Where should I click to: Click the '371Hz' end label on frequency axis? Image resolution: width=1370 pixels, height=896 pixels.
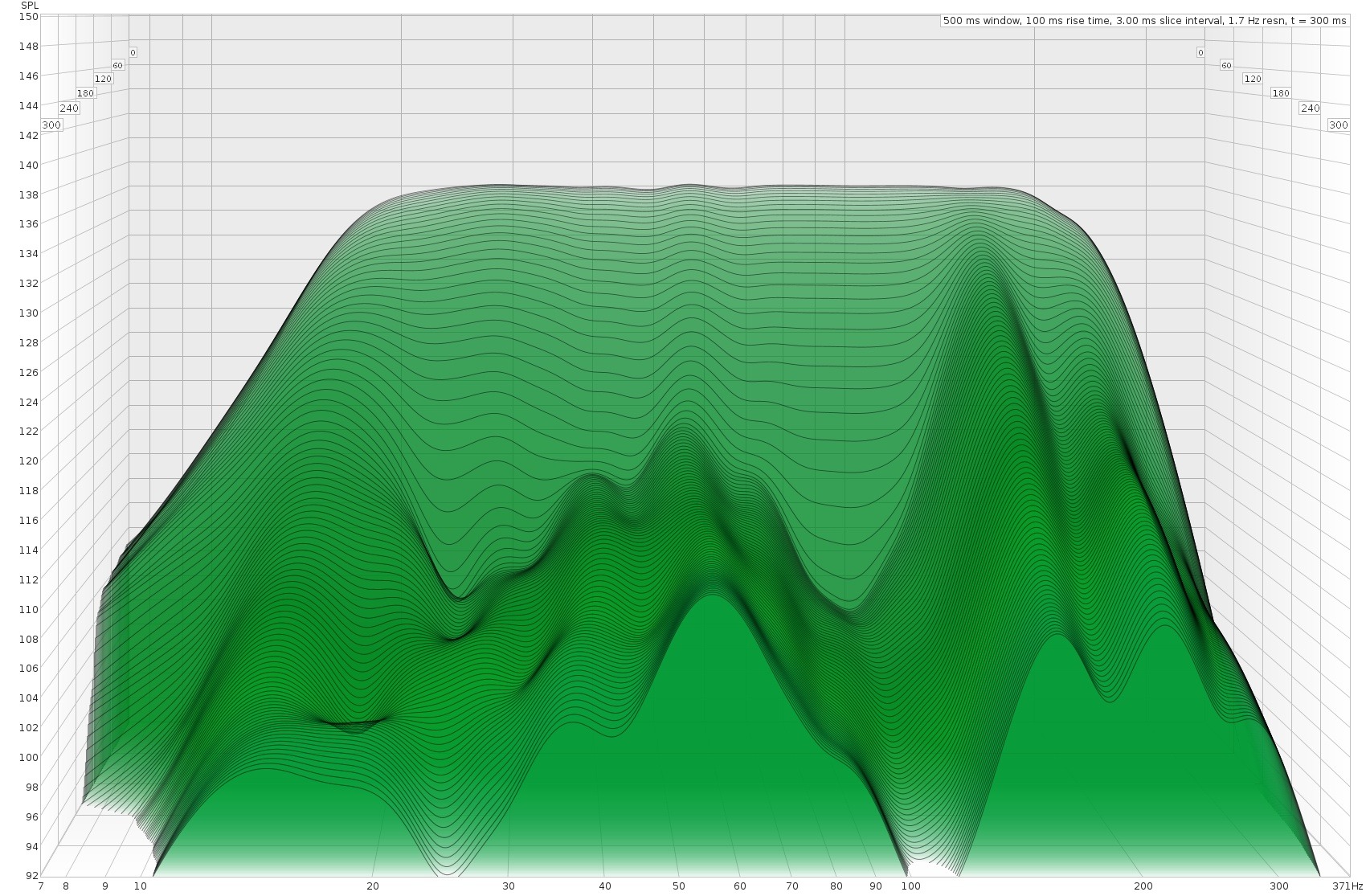click(x=1346, y=886)
